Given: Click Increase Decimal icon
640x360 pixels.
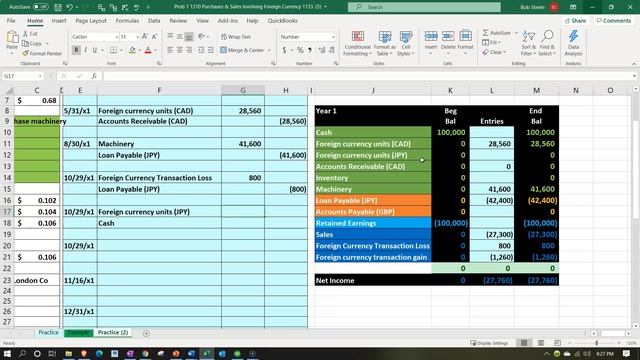Looking at the screenshot, I should [x=322, y=50].
